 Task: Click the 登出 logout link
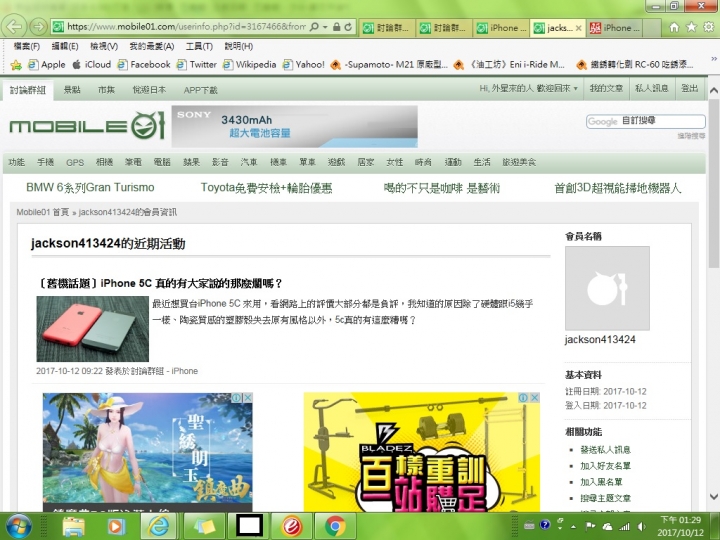689,88
